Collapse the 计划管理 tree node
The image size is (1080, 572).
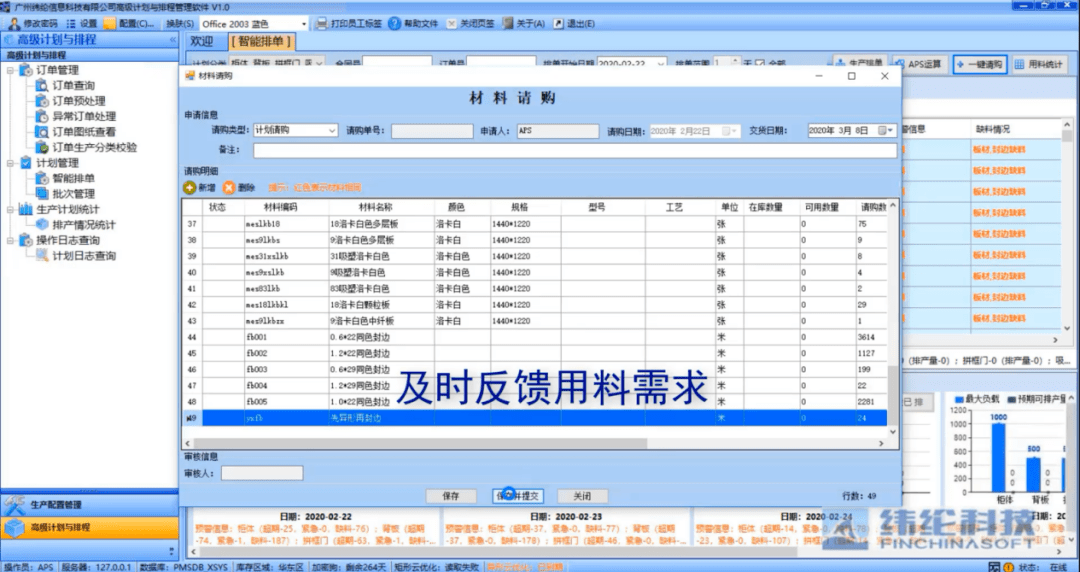pos(10,163)
